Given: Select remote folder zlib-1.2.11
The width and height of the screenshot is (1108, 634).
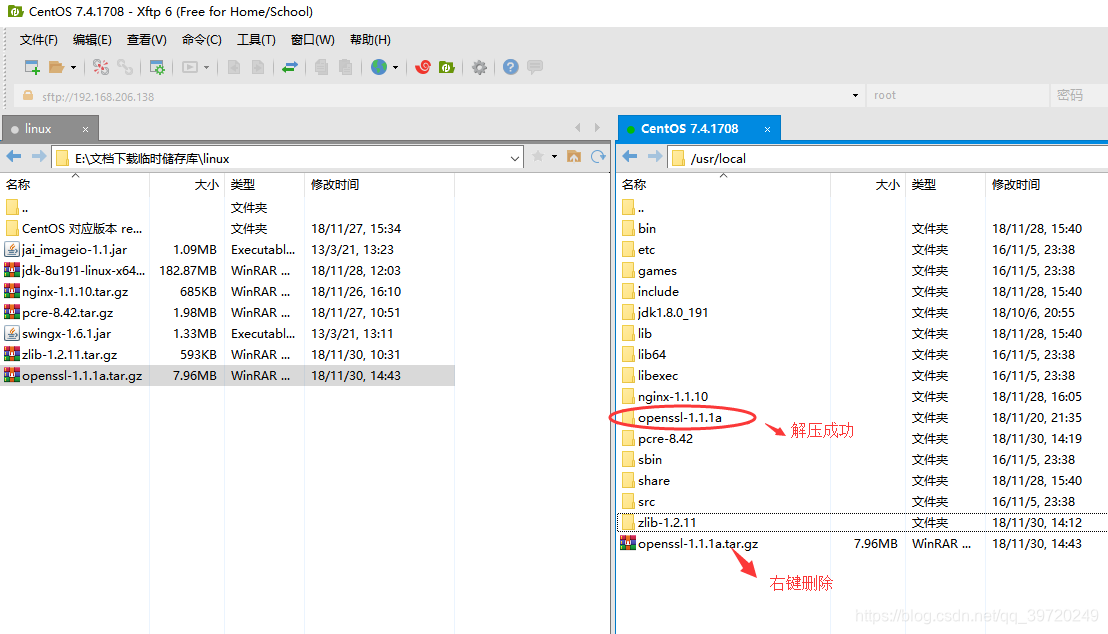Looking at the screenshot, I should tap(667, 522).
